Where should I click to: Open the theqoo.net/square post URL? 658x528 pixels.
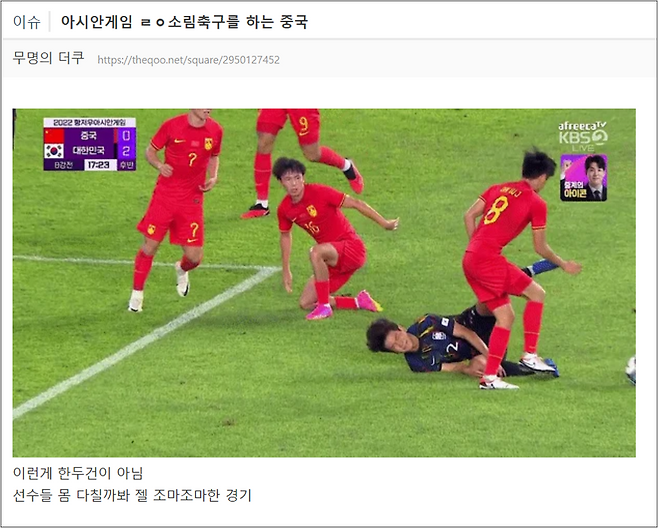point(188,60)
